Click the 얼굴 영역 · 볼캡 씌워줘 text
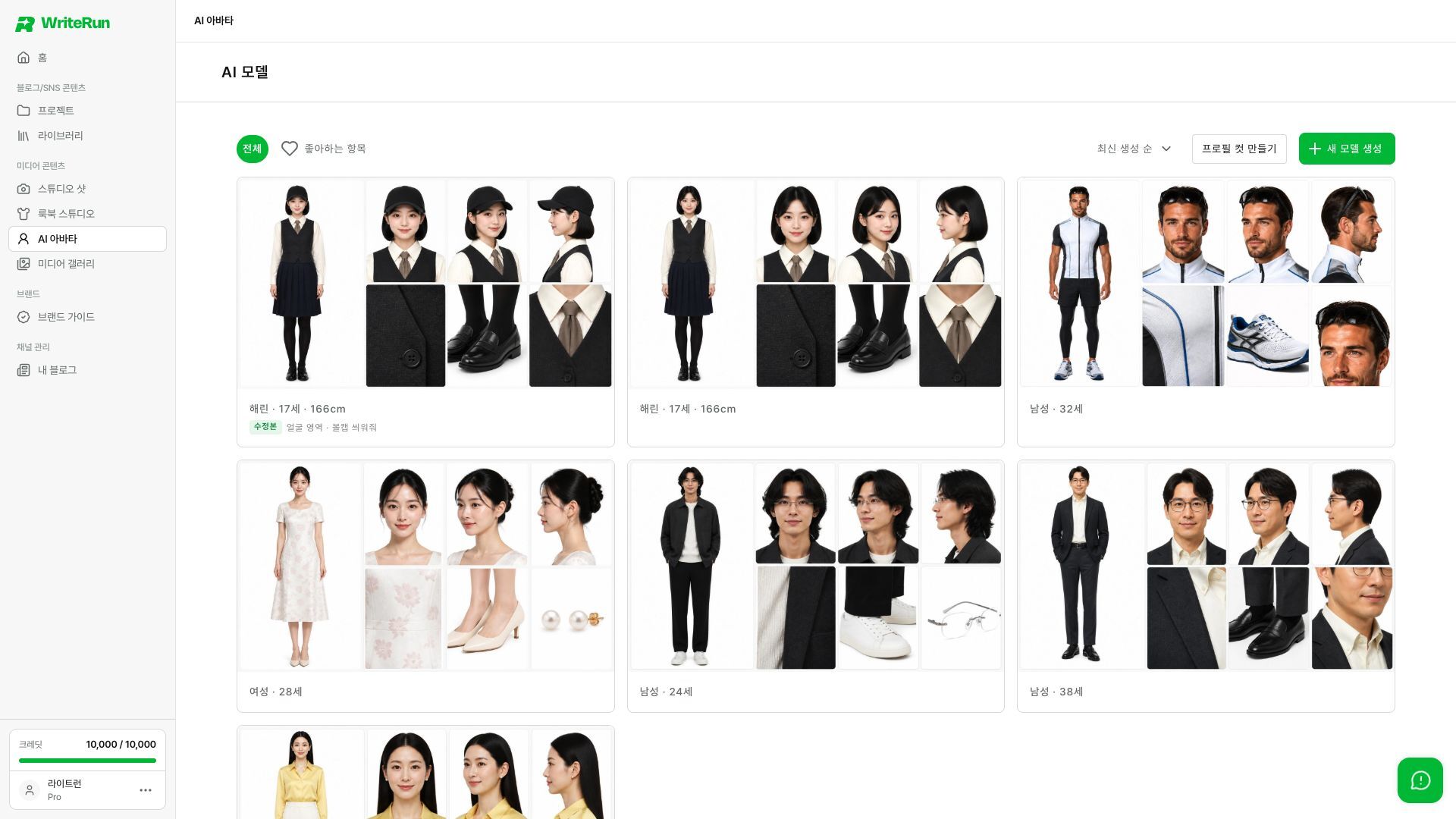This screenshot has height=819, width=1456. point(331,428)
